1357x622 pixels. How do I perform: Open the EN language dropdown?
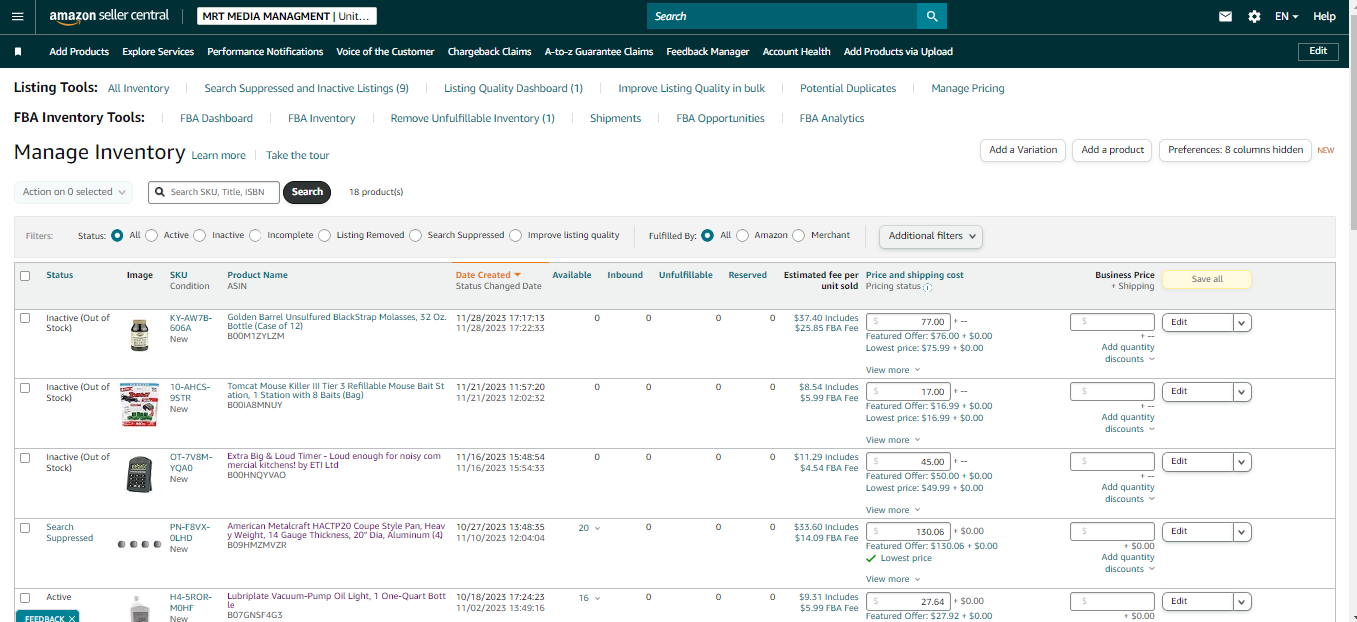[1287, 16]
